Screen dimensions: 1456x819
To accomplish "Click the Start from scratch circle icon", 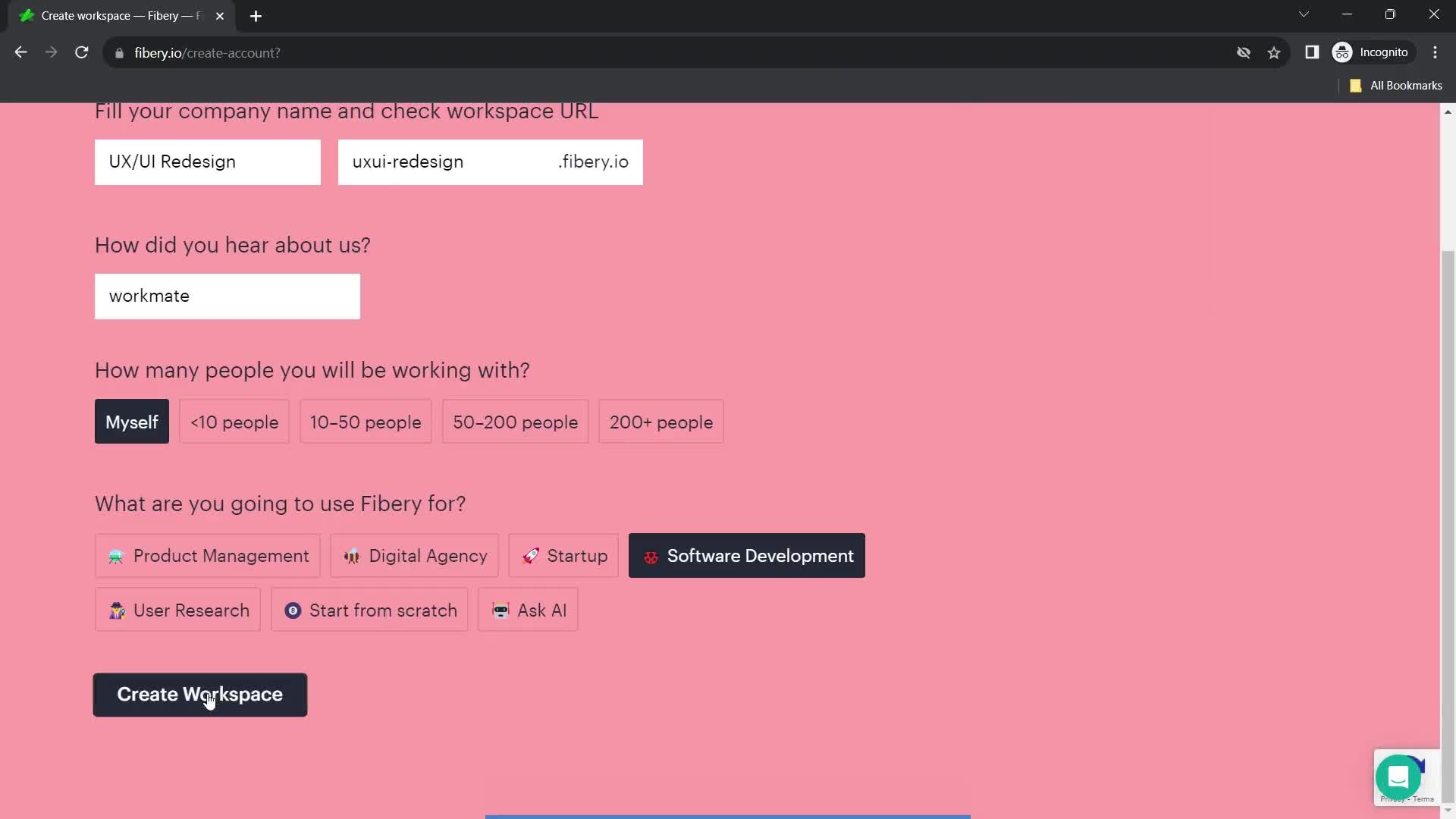I will [x=293, y=610].
